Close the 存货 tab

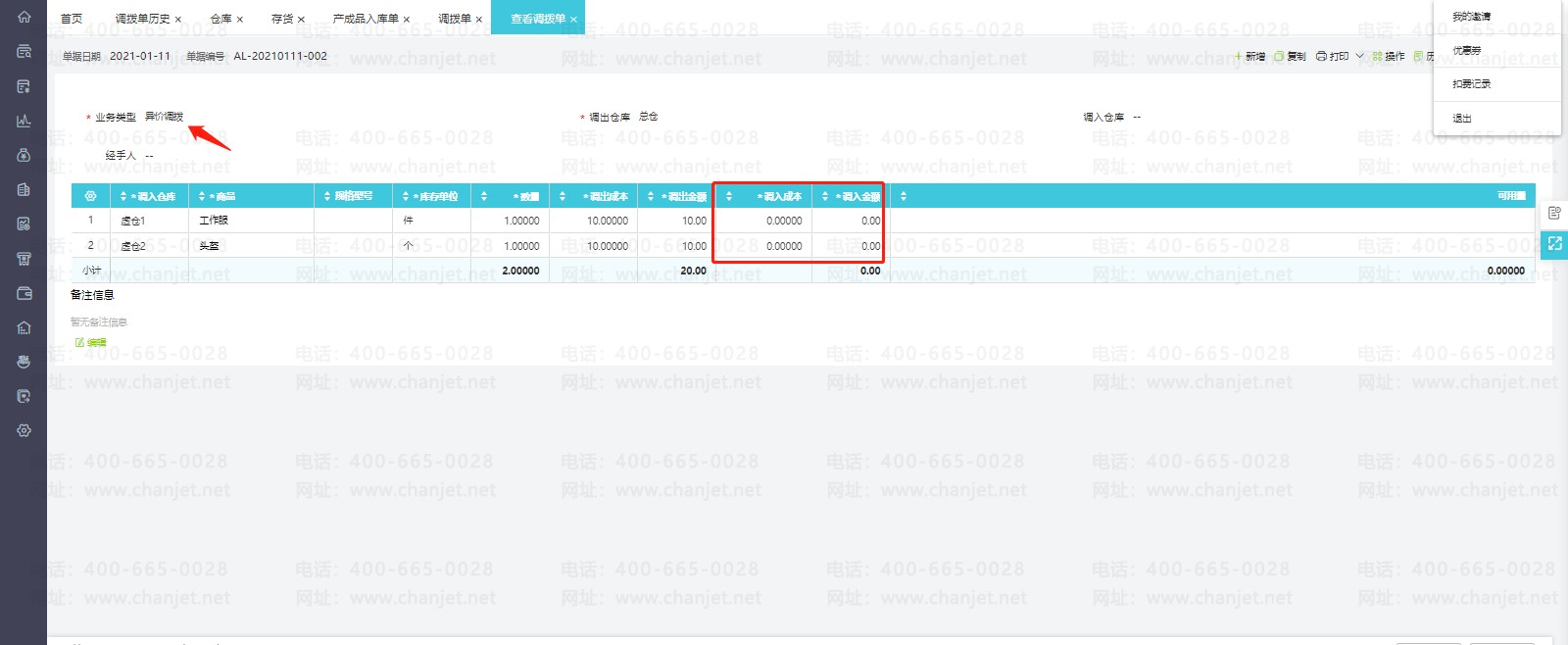pyautogui.click(x=301, y=20)
